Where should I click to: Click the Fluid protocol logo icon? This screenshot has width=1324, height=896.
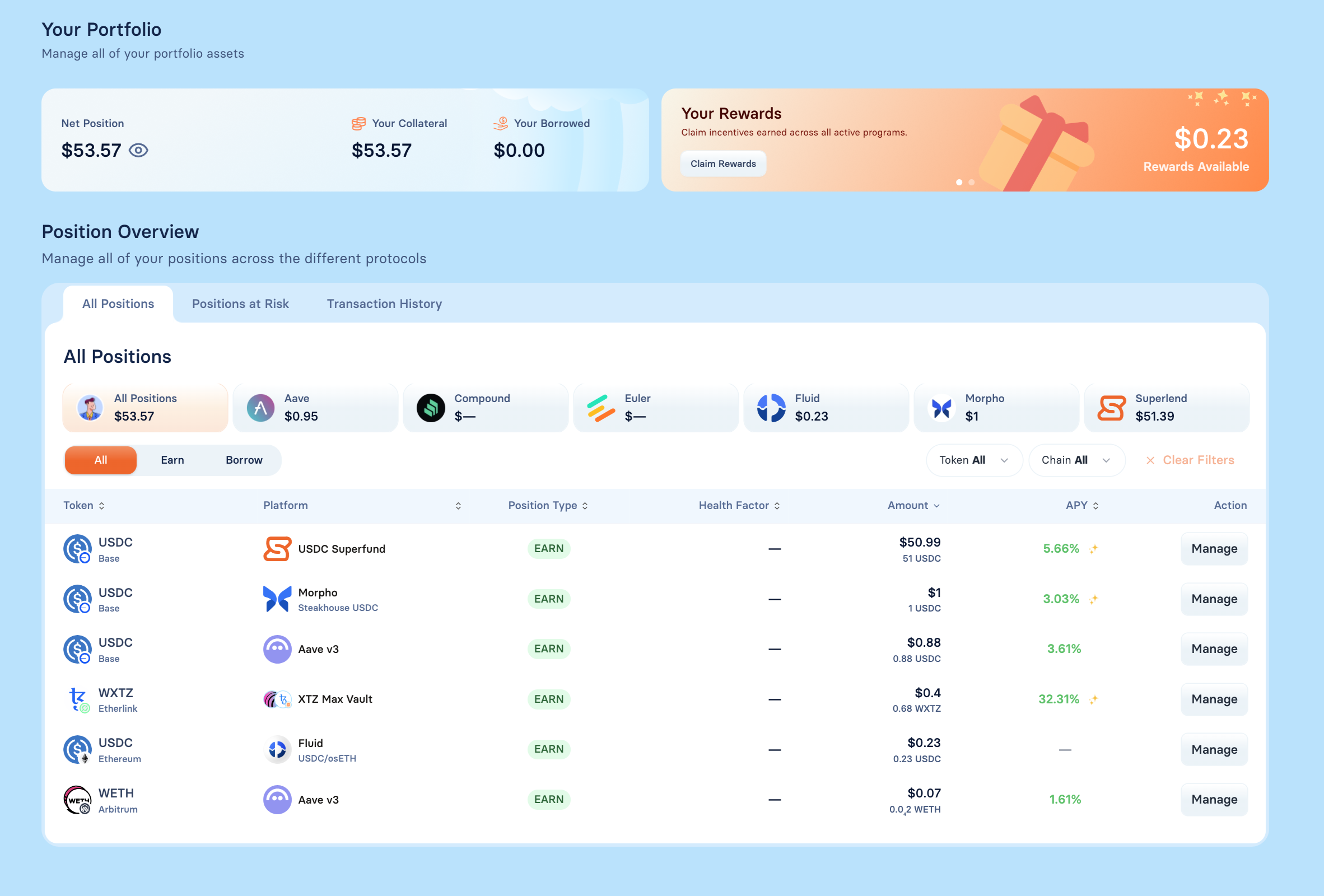pyautogui.click(x=771, y=408)
